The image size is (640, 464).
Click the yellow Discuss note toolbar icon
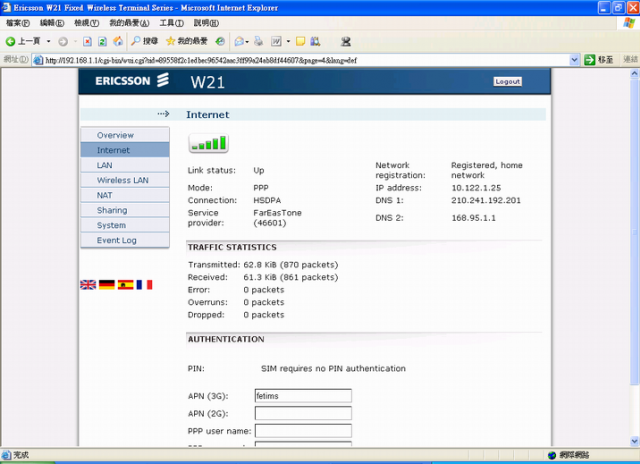click(x=300, y=41)
